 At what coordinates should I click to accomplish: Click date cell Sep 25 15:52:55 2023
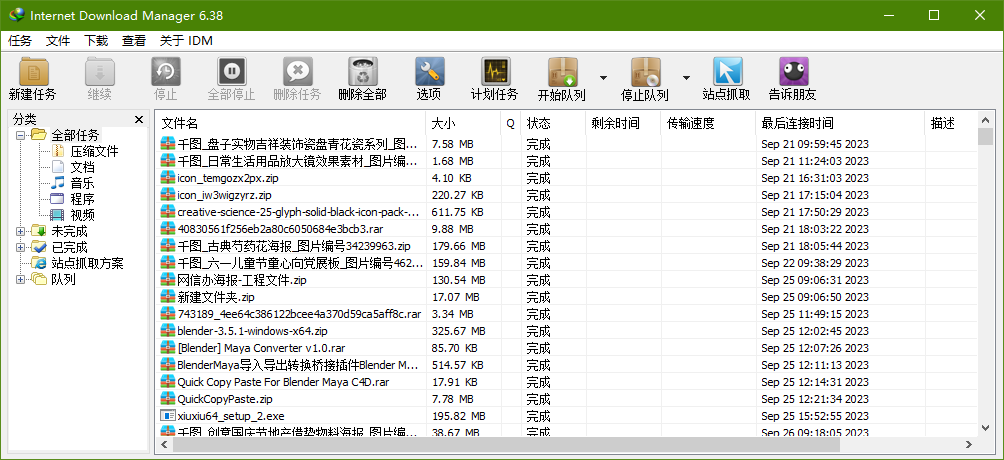(814, 416)
